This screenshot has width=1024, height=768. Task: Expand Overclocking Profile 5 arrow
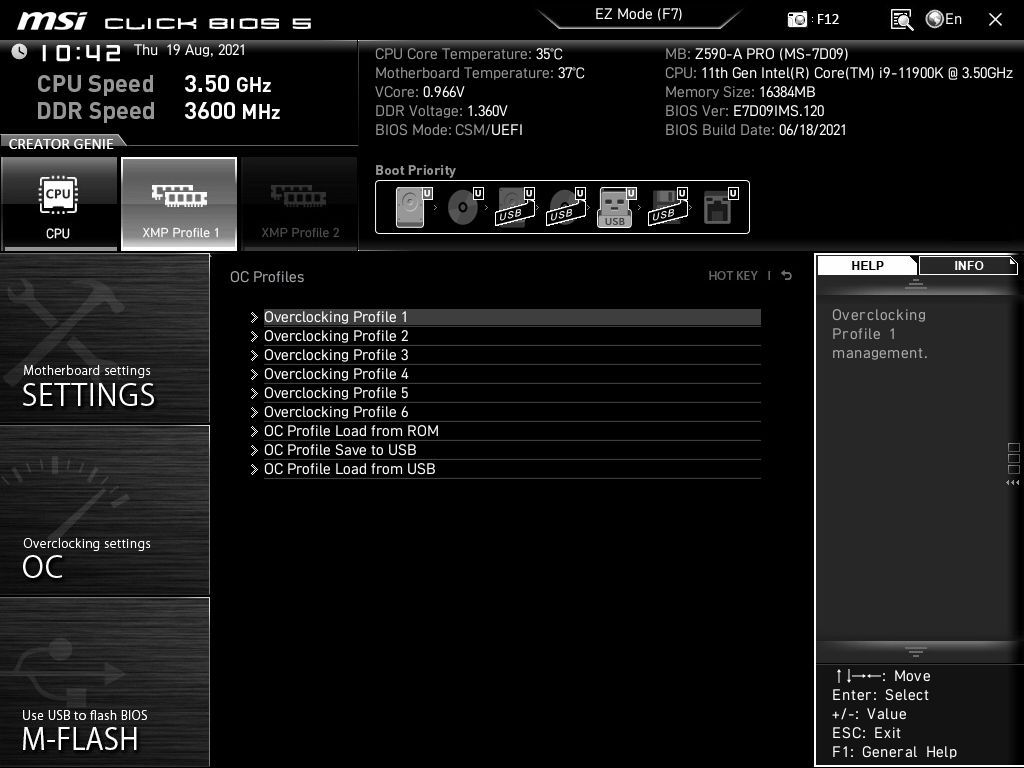coord(254,393)
